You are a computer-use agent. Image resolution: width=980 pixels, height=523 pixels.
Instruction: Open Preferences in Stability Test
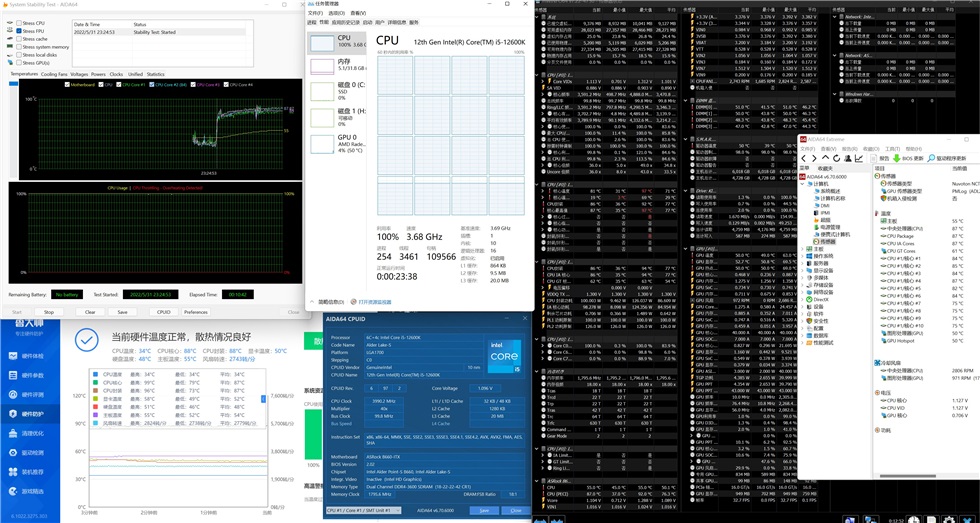(196, 312)
